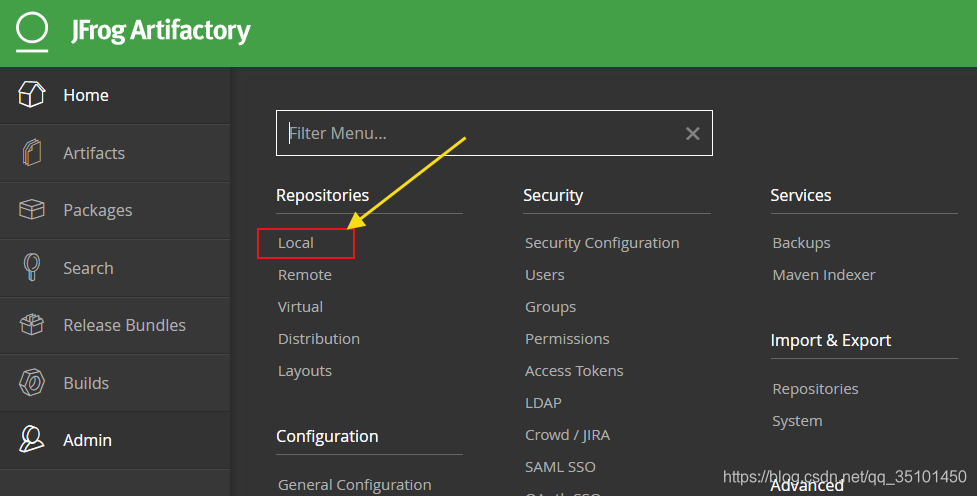This screenshot has width=977, height=496.
Task: Open Layouts under Repositories
Action: click(x=305, y=371)
